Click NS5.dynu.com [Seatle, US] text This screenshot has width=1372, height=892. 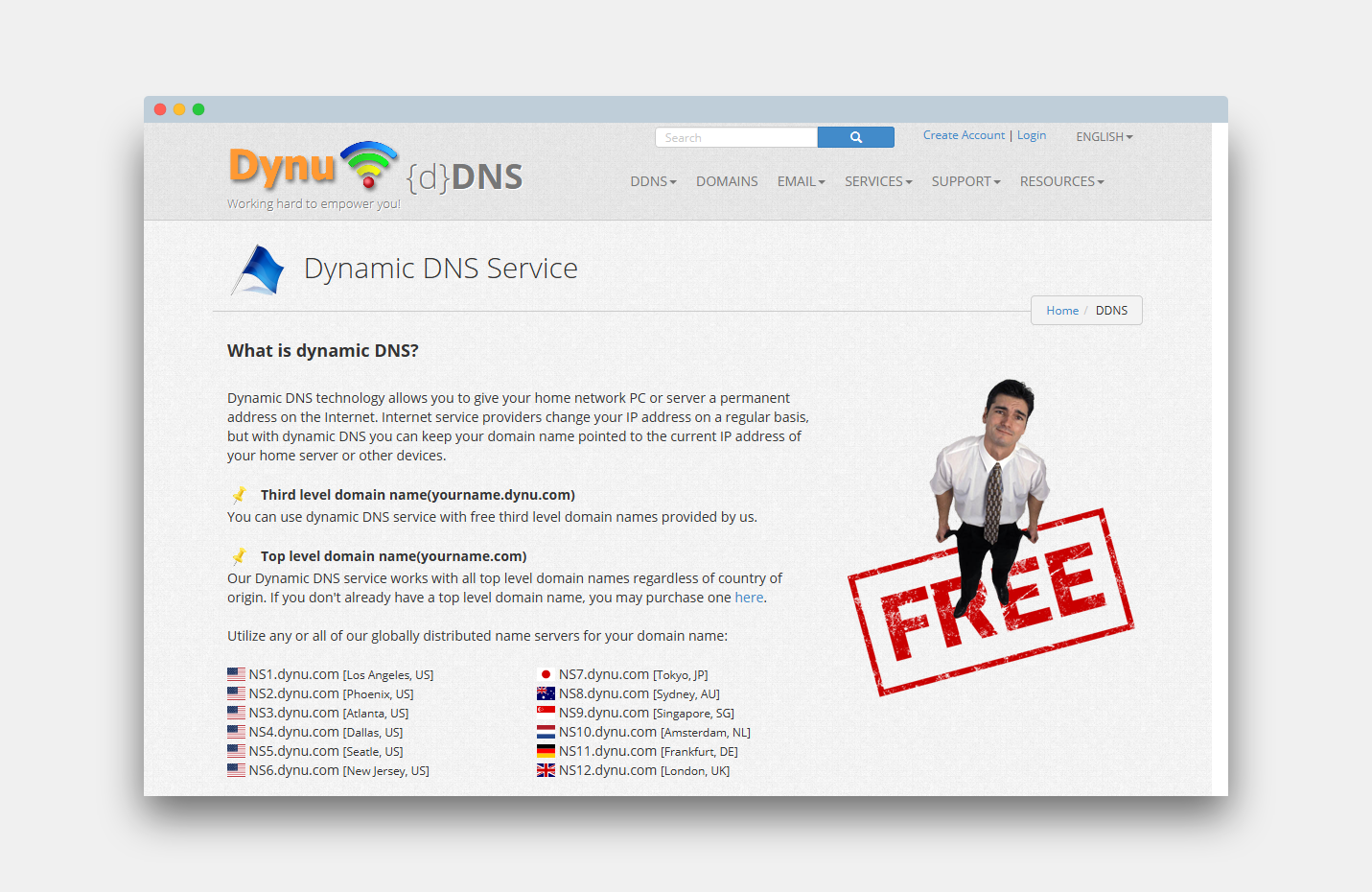point(326,751)
